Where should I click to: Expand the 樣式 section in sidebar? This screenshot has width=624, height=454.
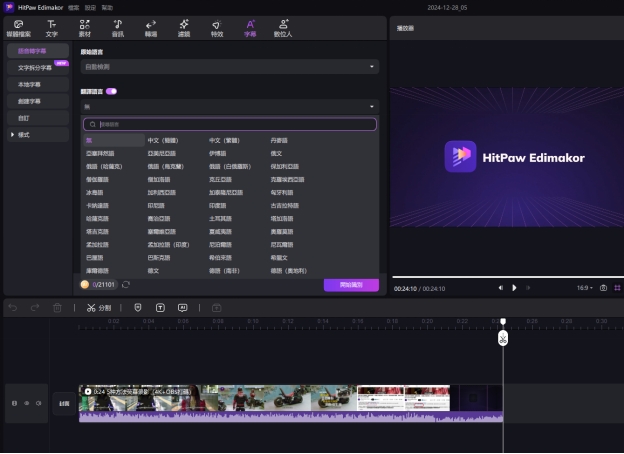tap(37, 133)
